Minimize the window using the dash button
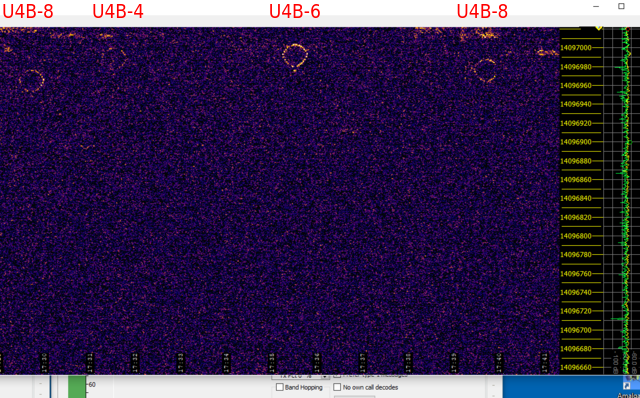Image resolution: width=640 pixels, height=398 pixels. (596, 7)
